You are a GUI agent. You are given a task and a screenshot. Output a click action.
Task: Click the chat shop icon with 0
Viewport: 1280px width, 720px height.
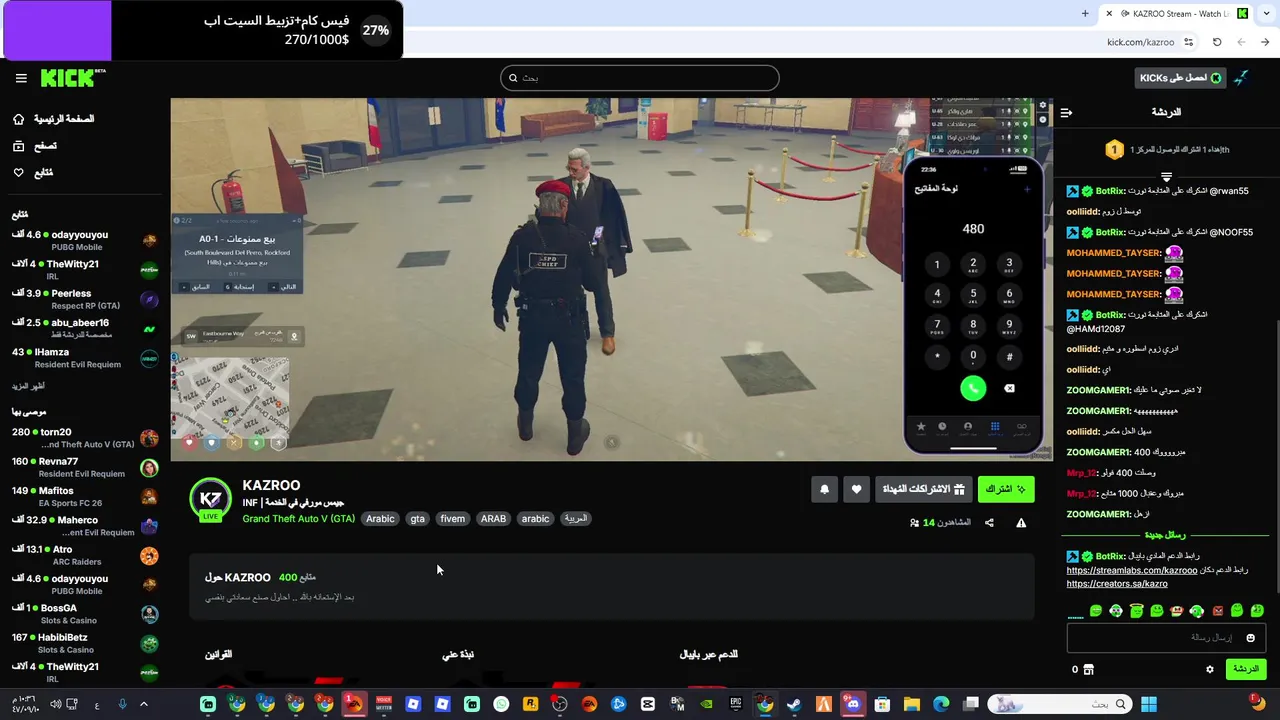coord(1083,669)
